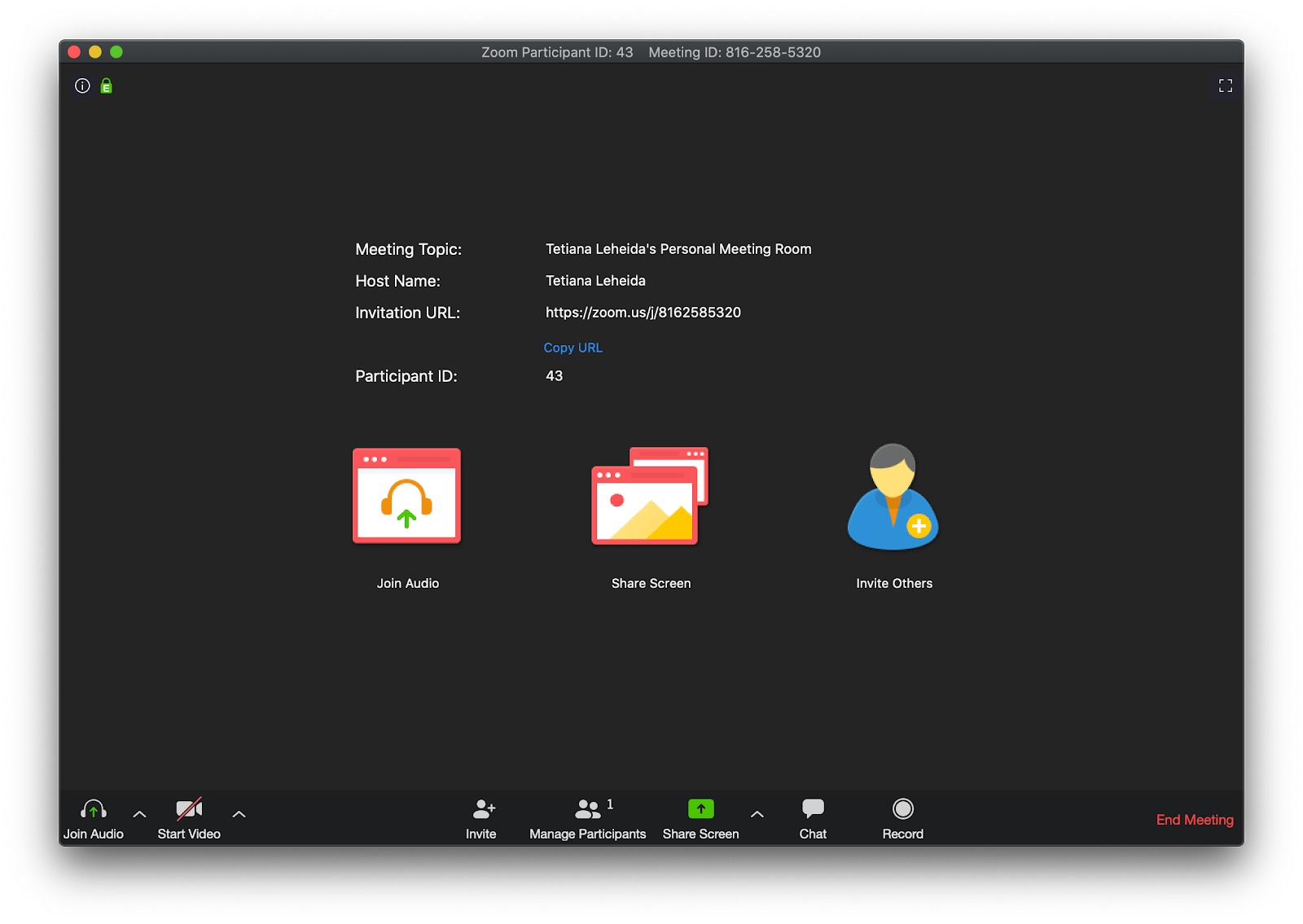
Task: Click the yellow minimize window button
Action: click(x=95, y=52)
